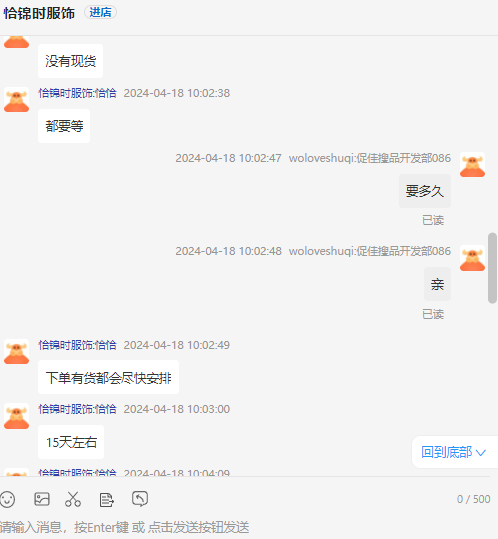Click the 没有现货 message bubble
This screenshot has width=498, height=539.
pyautogui.click(x=70, y=61)
